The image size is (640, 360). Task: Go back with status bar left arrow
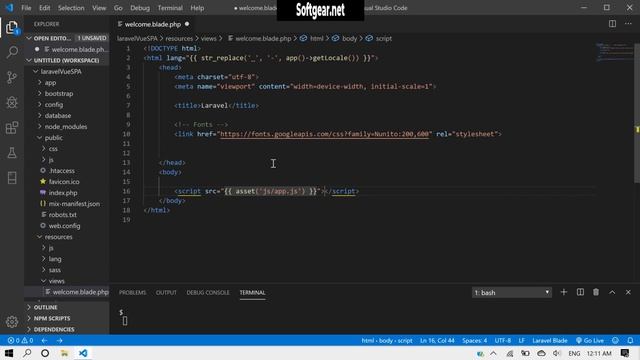[44, 340]
